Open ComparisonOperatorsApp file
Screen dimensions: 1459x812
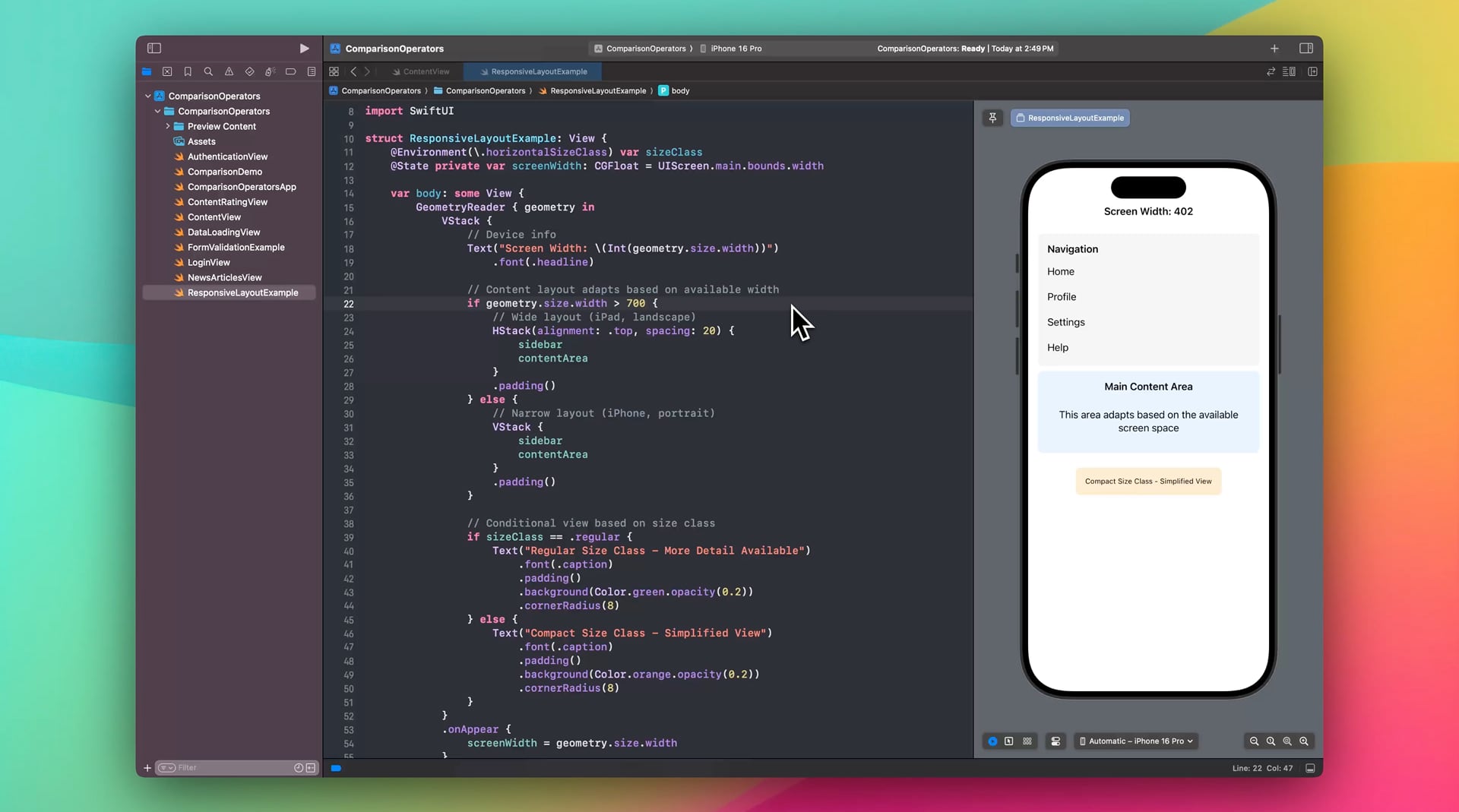[x=242, y=188]
